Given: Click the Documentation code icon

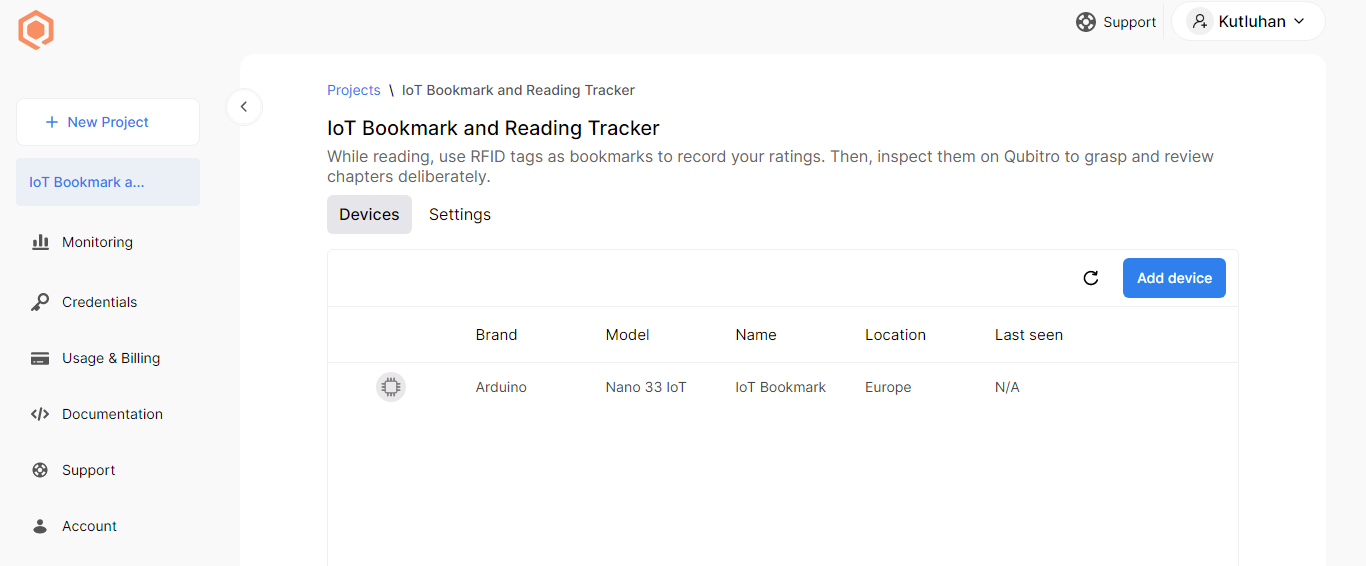Looking at the screenshot, I should 40,414.
